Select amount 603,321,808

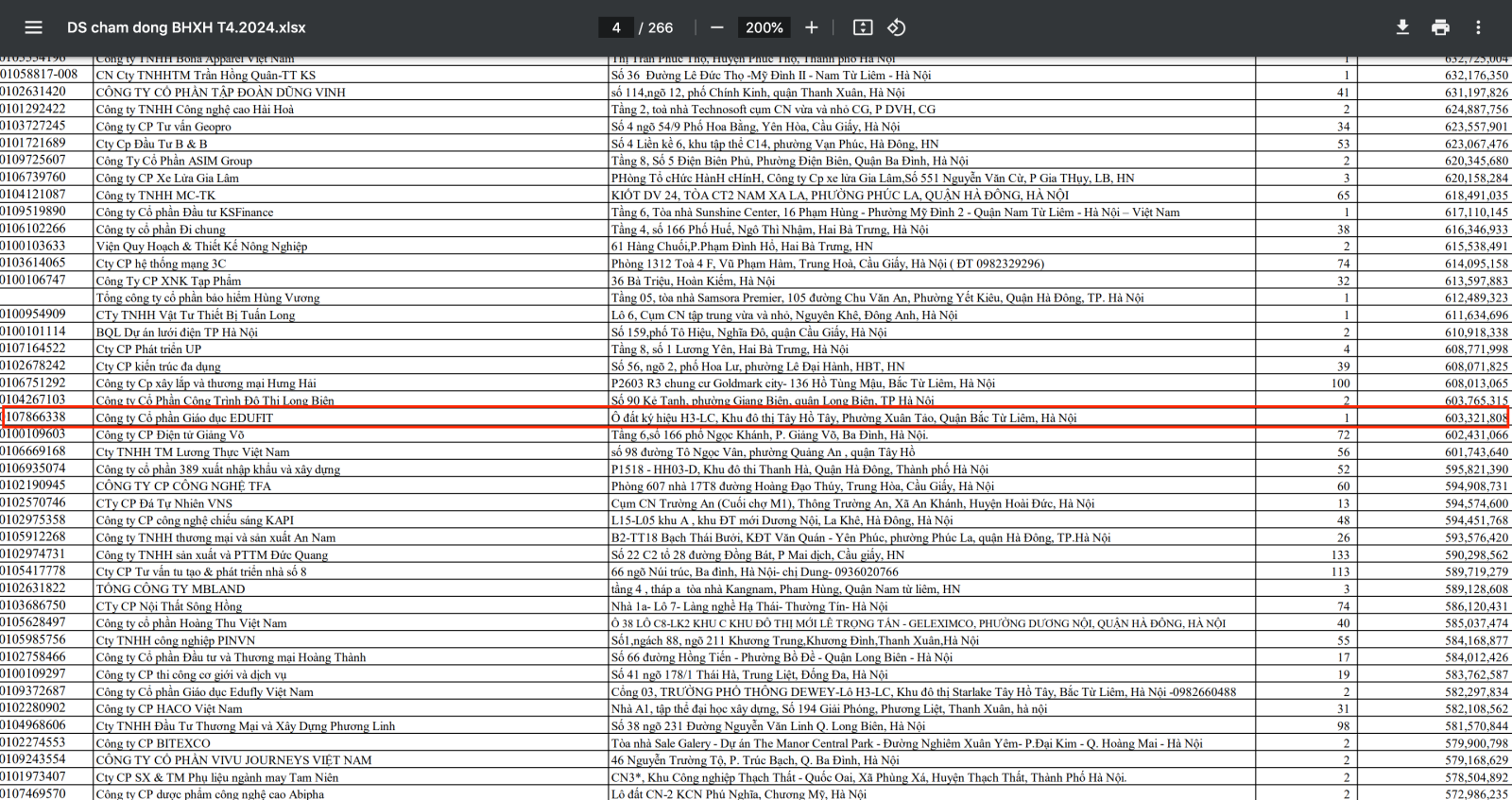pos(1476,417)
